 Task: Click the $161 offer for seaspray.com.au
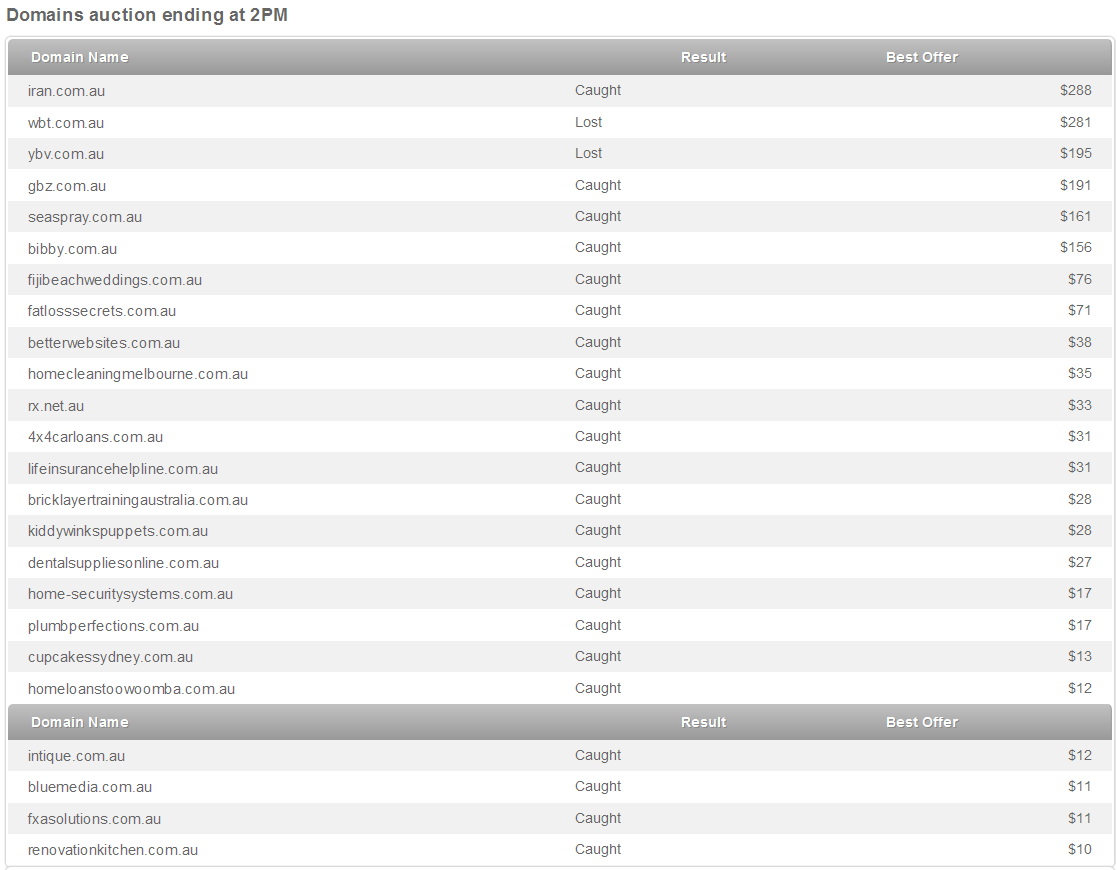point(1076,216)
